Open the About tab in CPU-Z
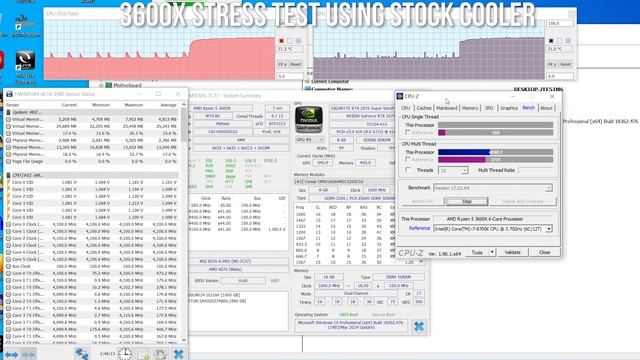The image size is (640, 360). [x=546, y=108]
